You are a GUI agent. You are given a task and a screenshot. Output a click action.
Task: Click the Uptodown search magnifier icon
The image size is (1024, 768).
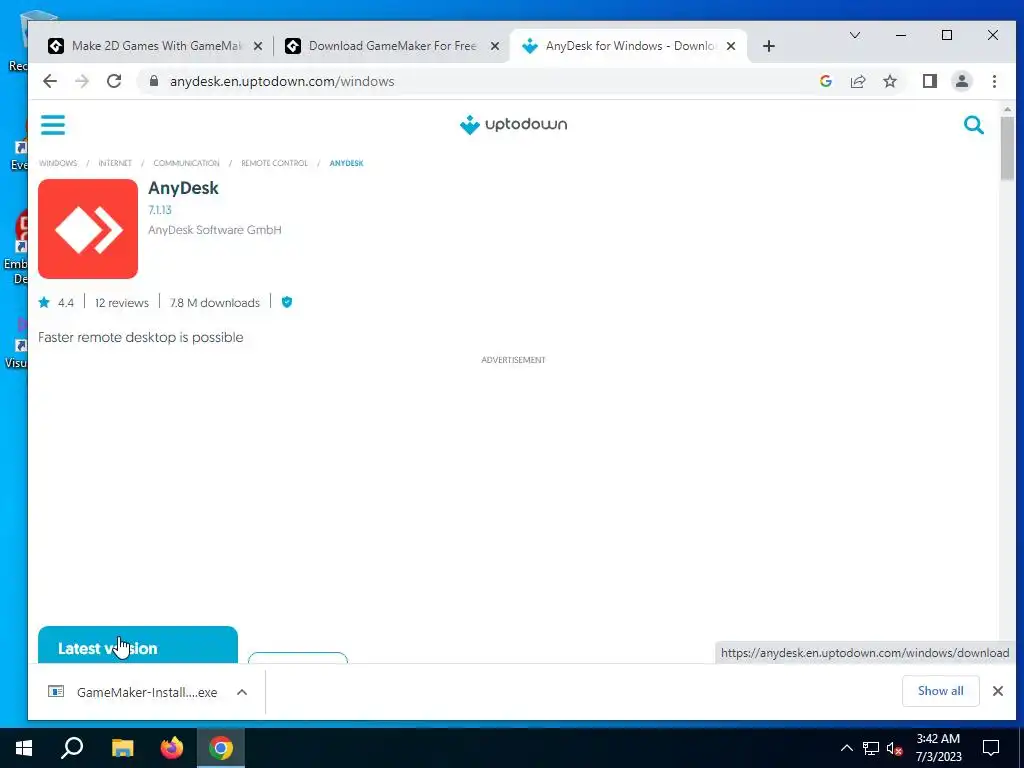coord(974,124)
